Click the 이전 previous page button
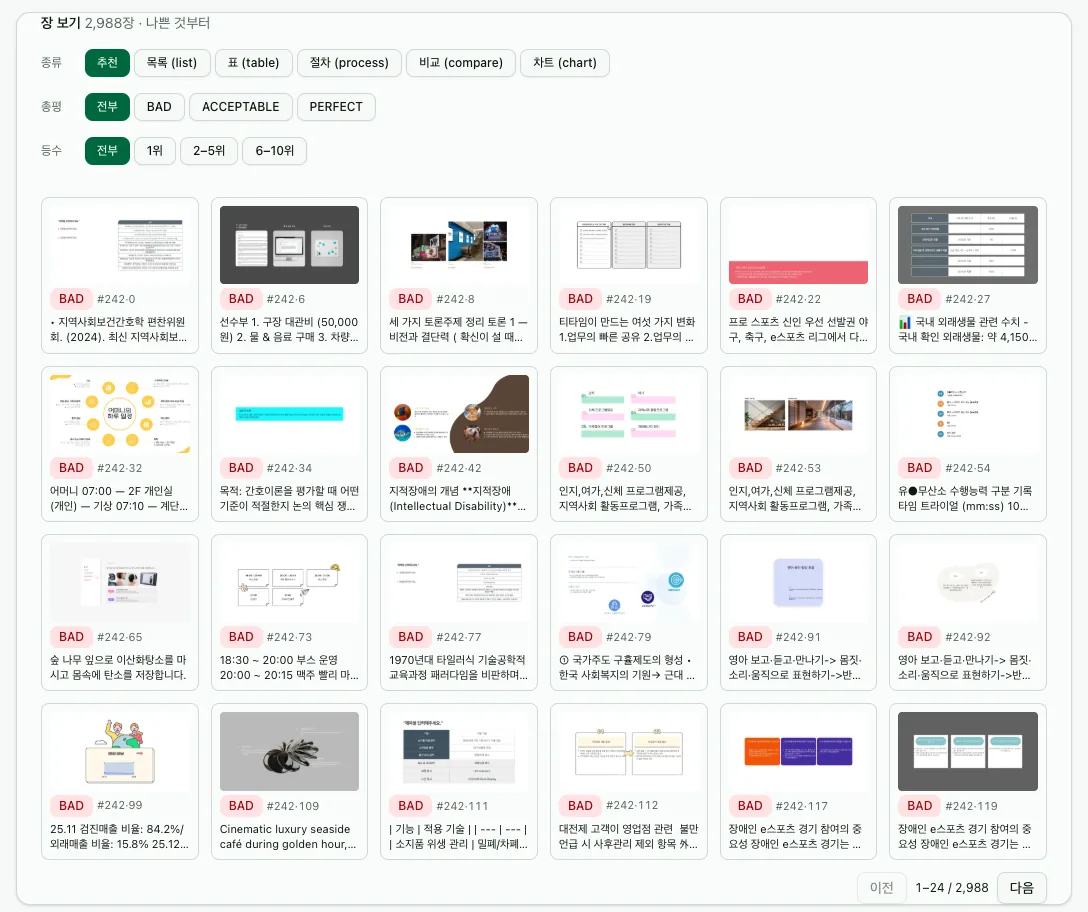1088x912 pixels. [x=881, y=887]
